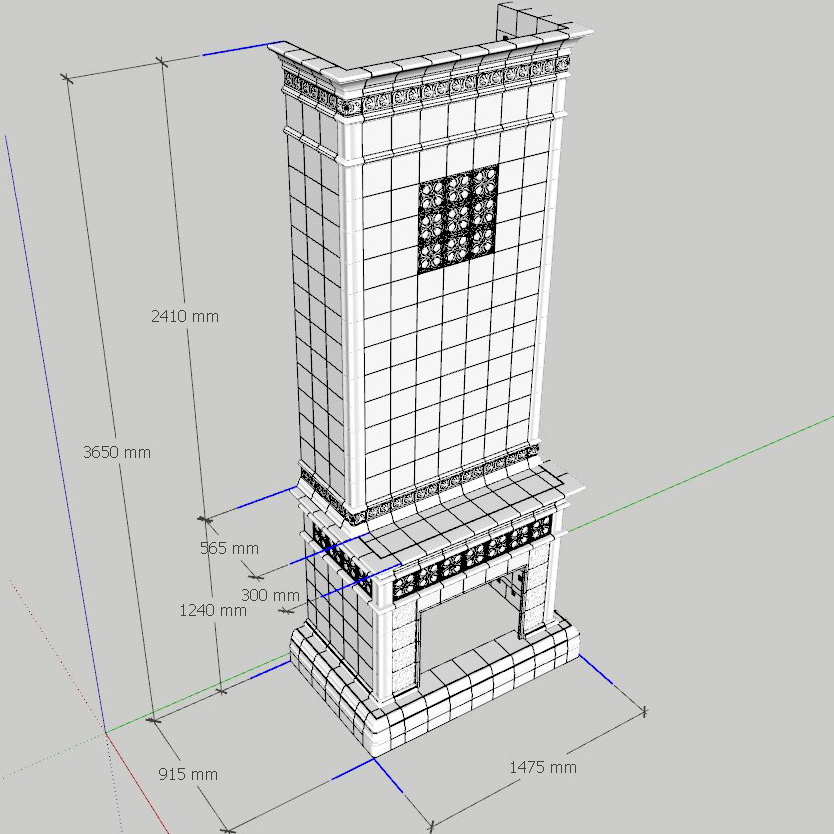Click the ornamental frieze above the firebox
Image resolution: width=834 pixels, height=834 pixels.
[471, 558]
